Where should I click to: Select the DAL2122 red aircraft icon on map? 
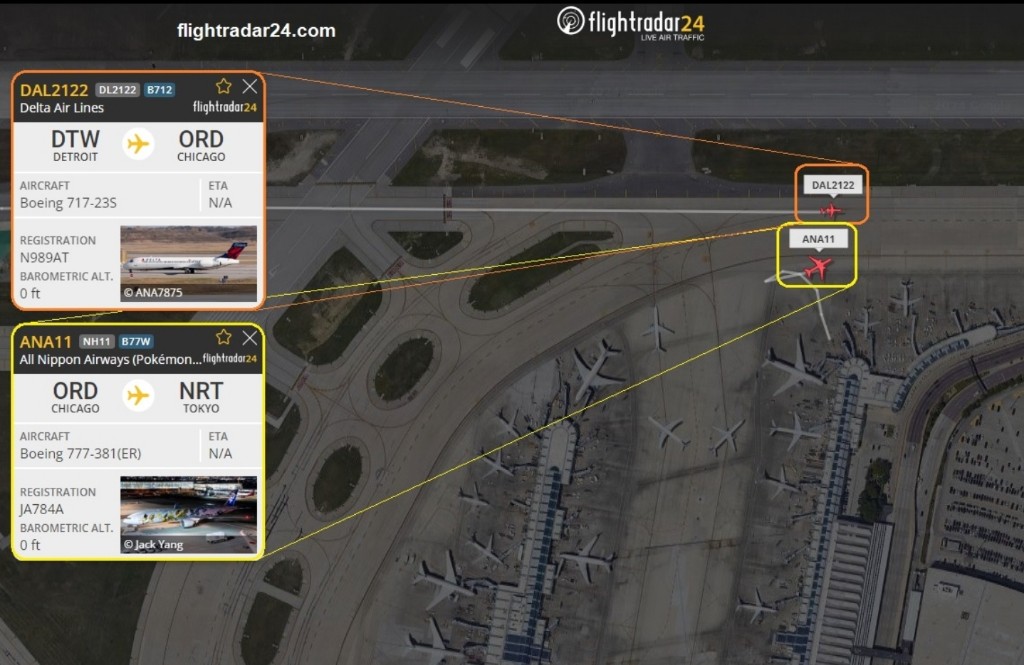tap(831, 211)
